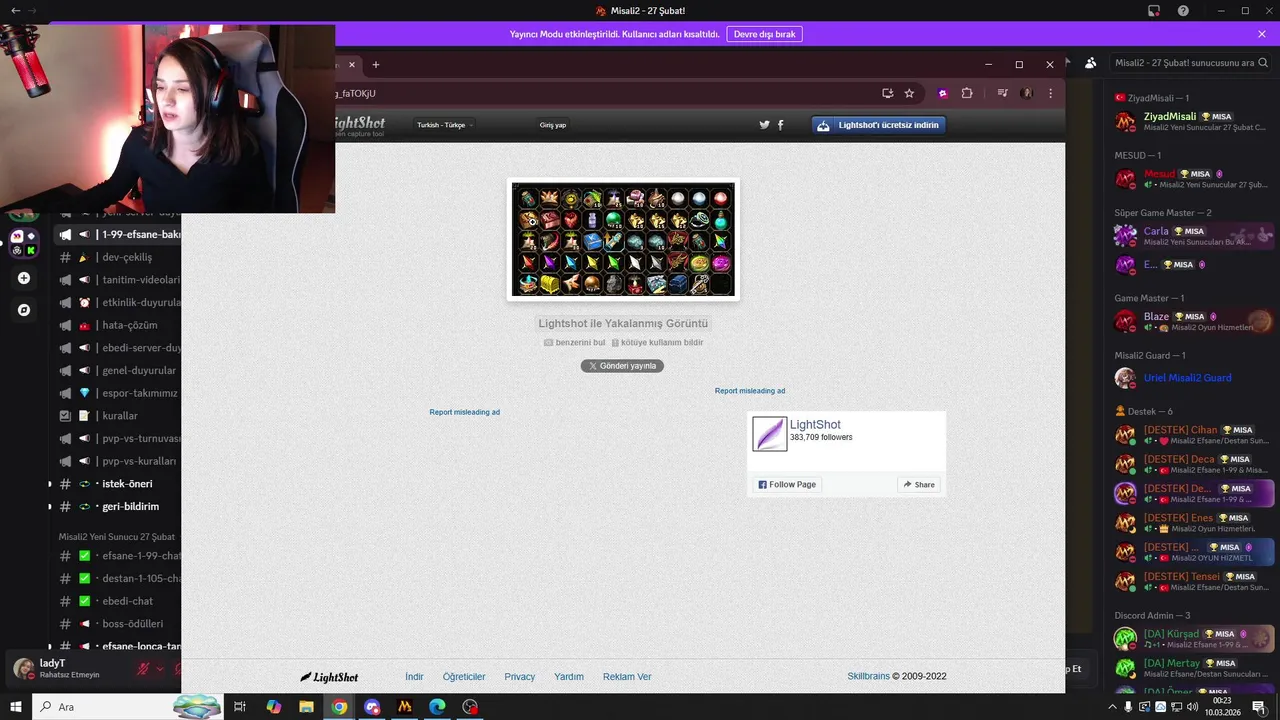1280x720 pixels.
Task: Open Task View on taskbar
Action: tap(240, 707)
